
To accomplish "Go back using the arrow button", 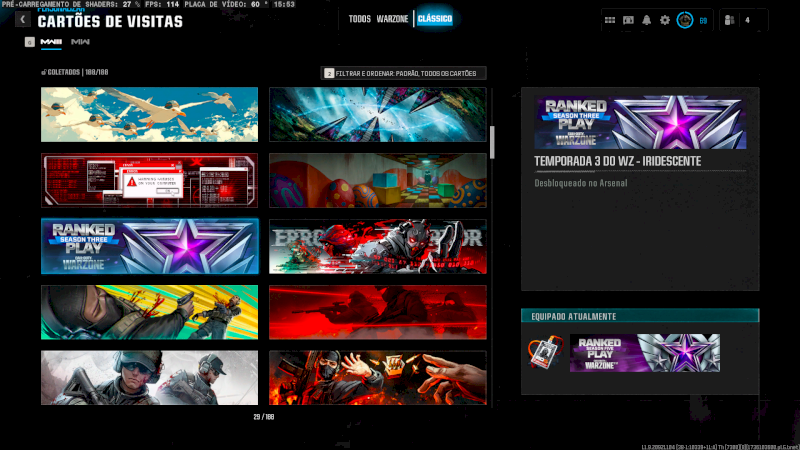I will tap(22, 19).
